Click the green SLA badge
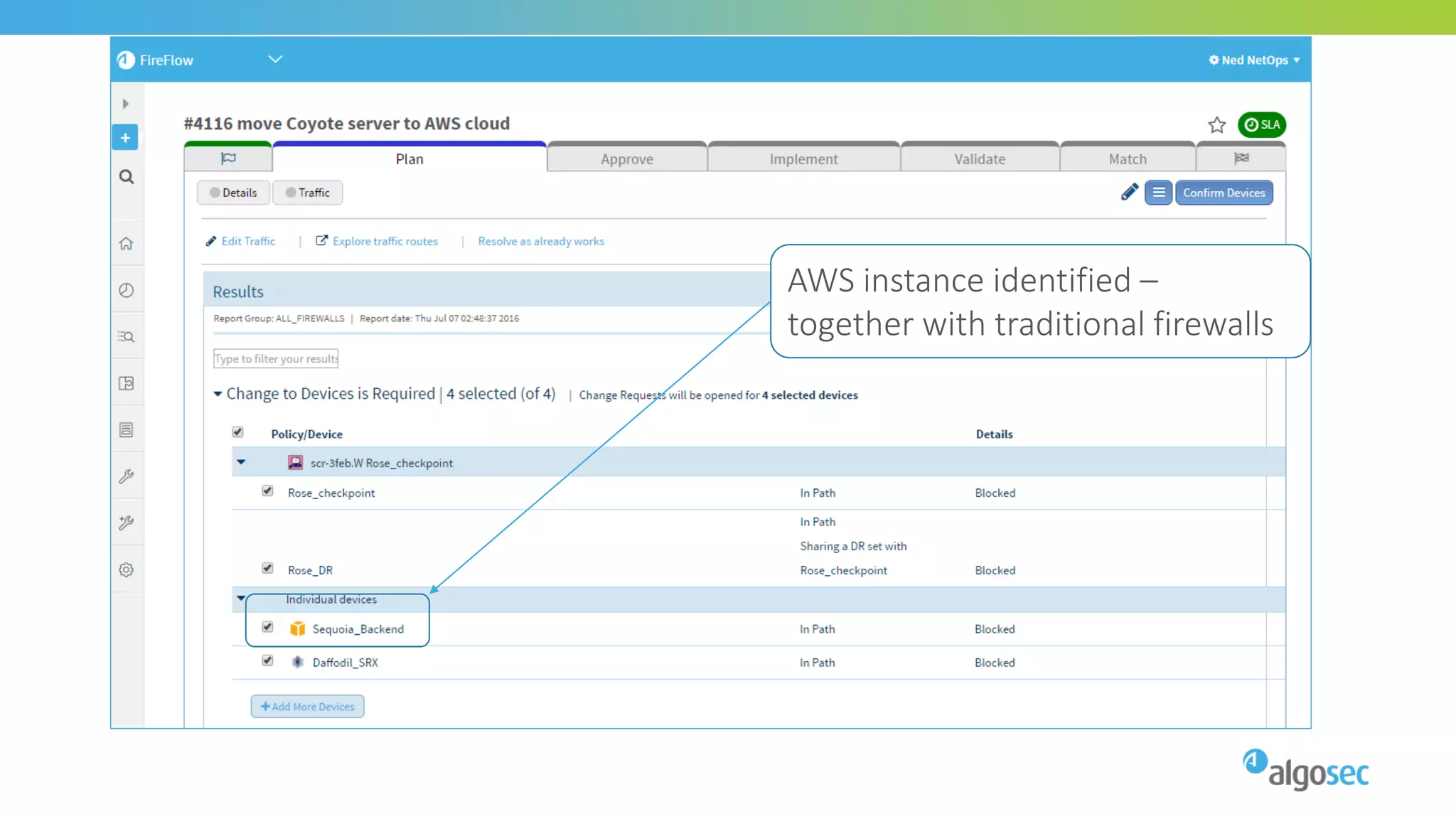 pyautogui.click(x=1262, y=125)
